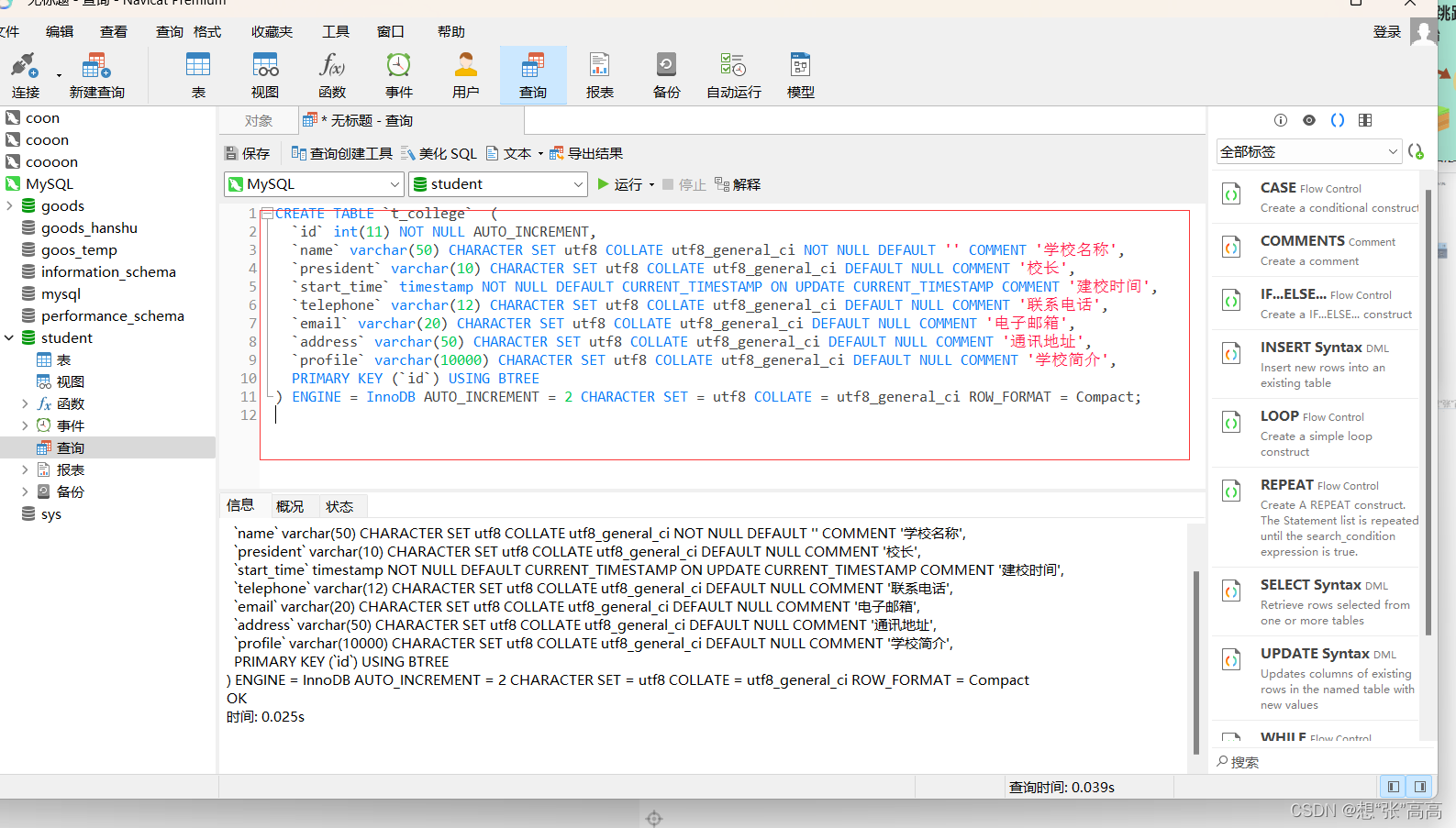Click the user avatar icon next to 登录
This screenshot has height=828, width=1456.
click(1424, 32)
